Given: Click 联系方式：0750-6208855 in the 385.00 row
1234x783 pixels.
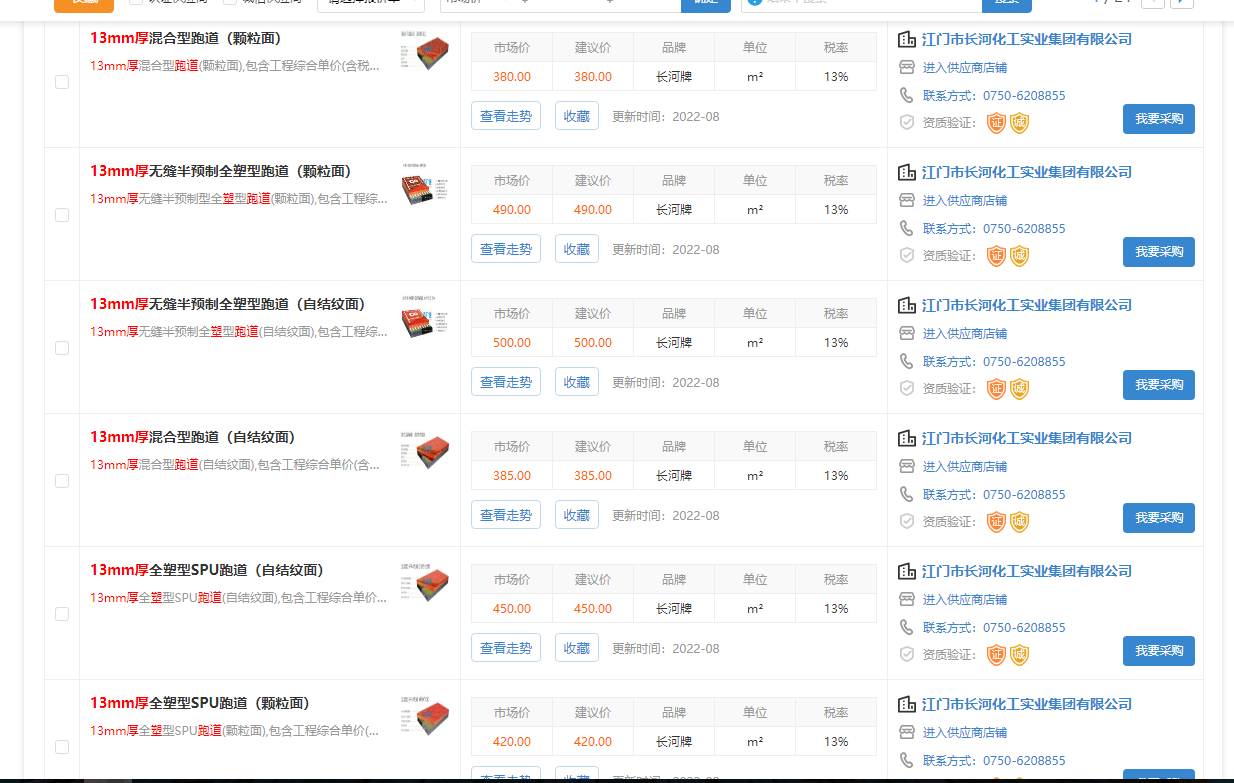Looking at the screenshot, I should tap(994, 495).
